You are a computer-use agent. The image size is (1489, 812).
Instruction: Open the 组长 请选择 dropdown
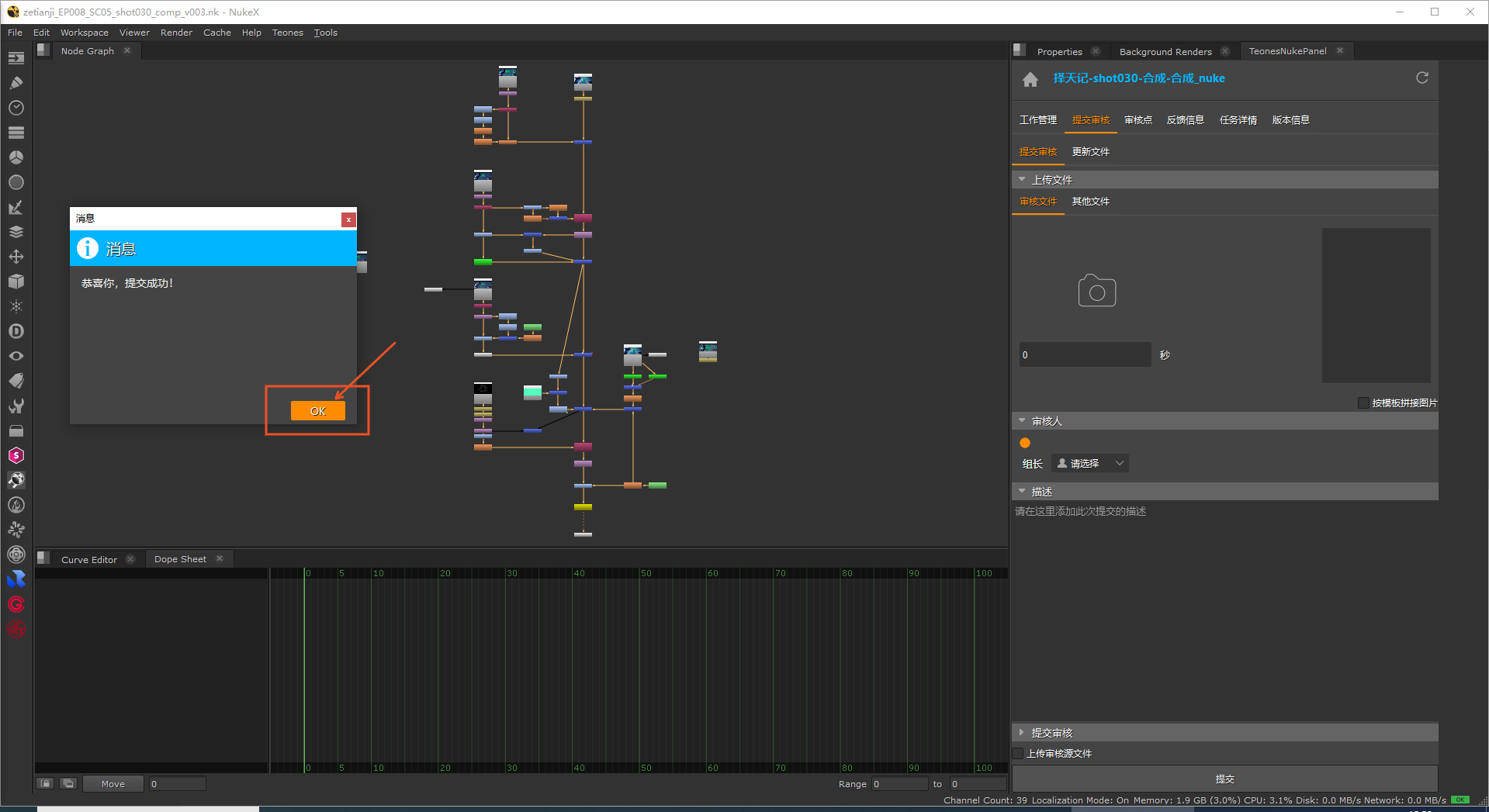[x=1089, y=463]
